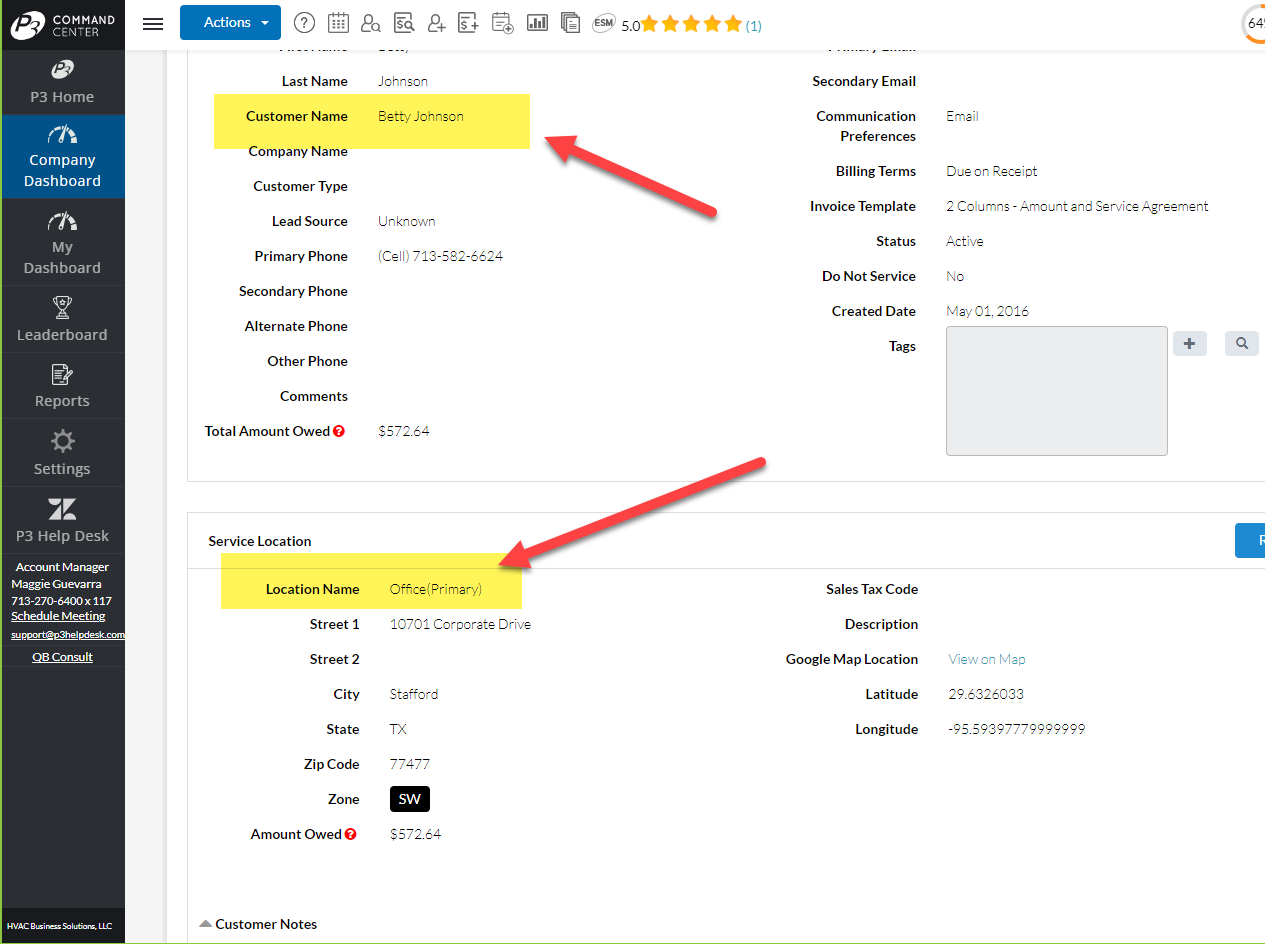Click the account manager name Maggie Guevarra
This screenshot has width=1265, height=944.
click(x=56, y=584)
